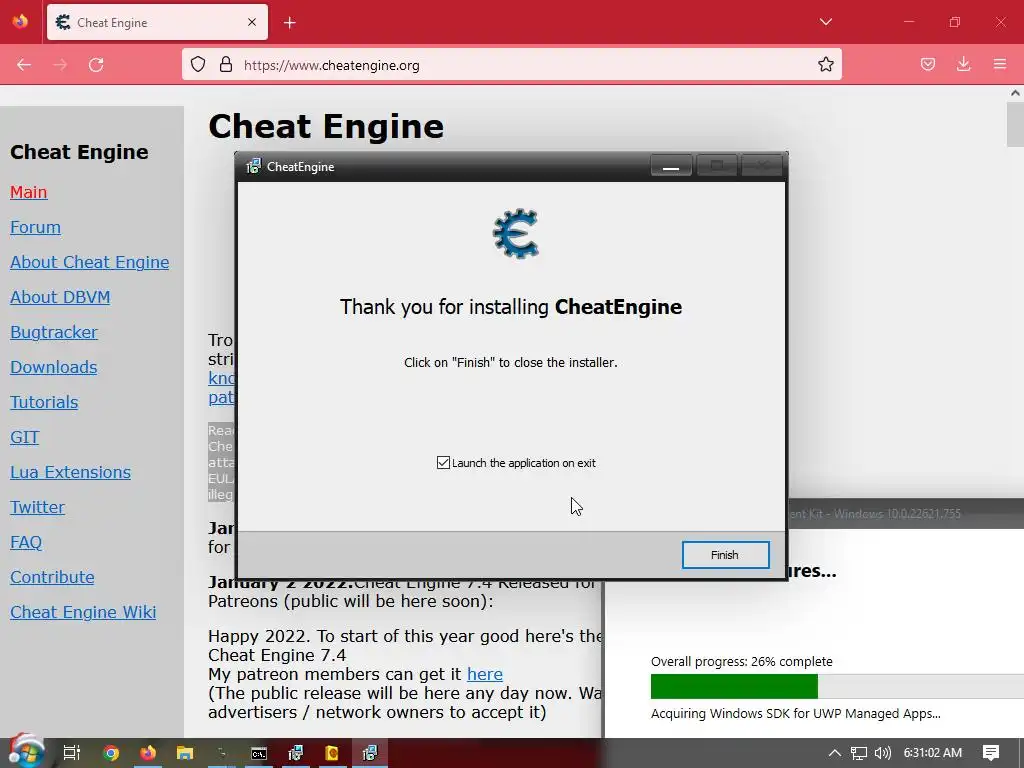Viewport: 1024px width, 768px height.
Task: Switch to Firefox in the taskbar
Action: pyautogui.click(x=148, y=753)
